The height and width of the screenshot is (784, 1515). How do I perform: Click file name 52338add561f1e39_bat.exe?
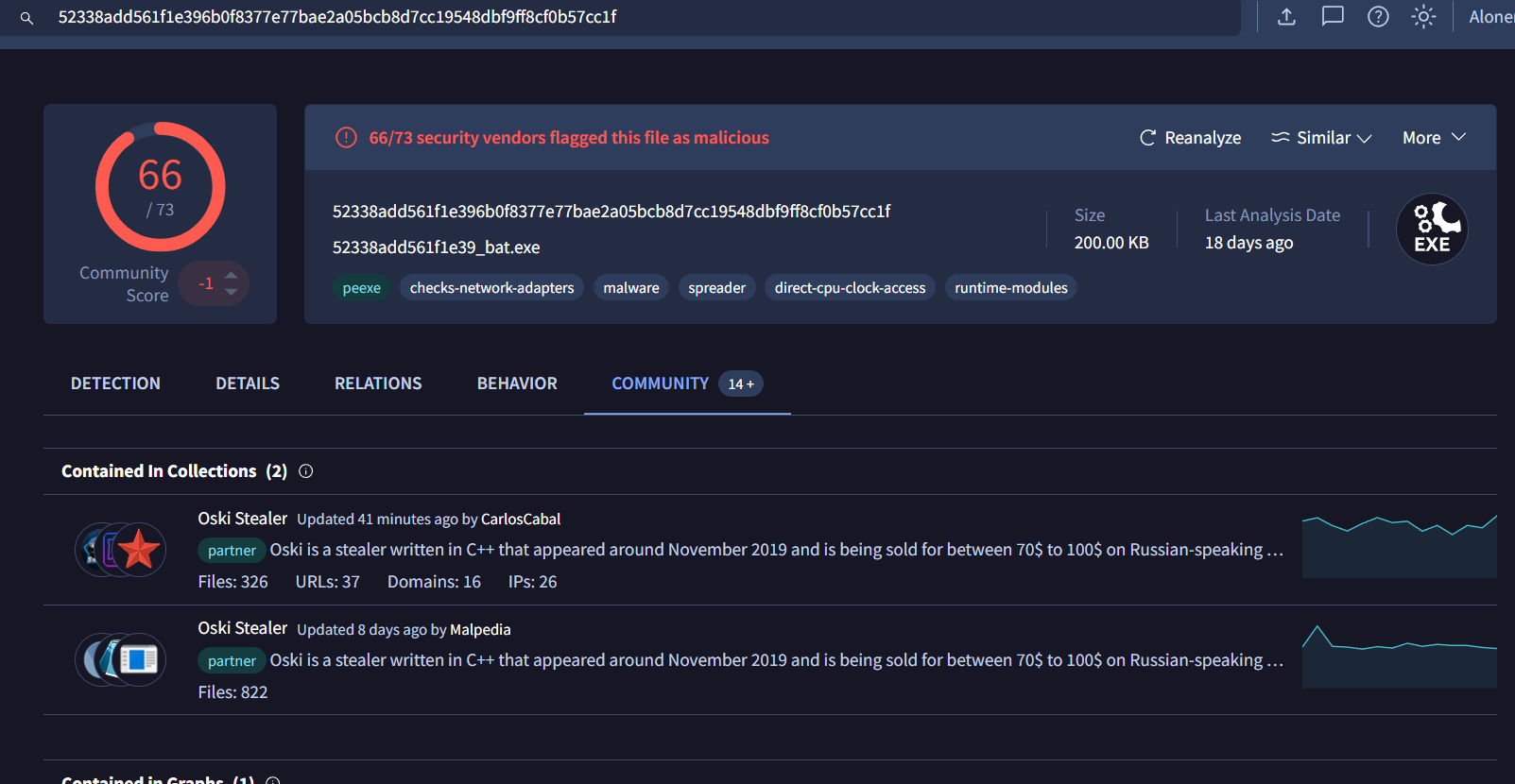(x=437, y=247)
